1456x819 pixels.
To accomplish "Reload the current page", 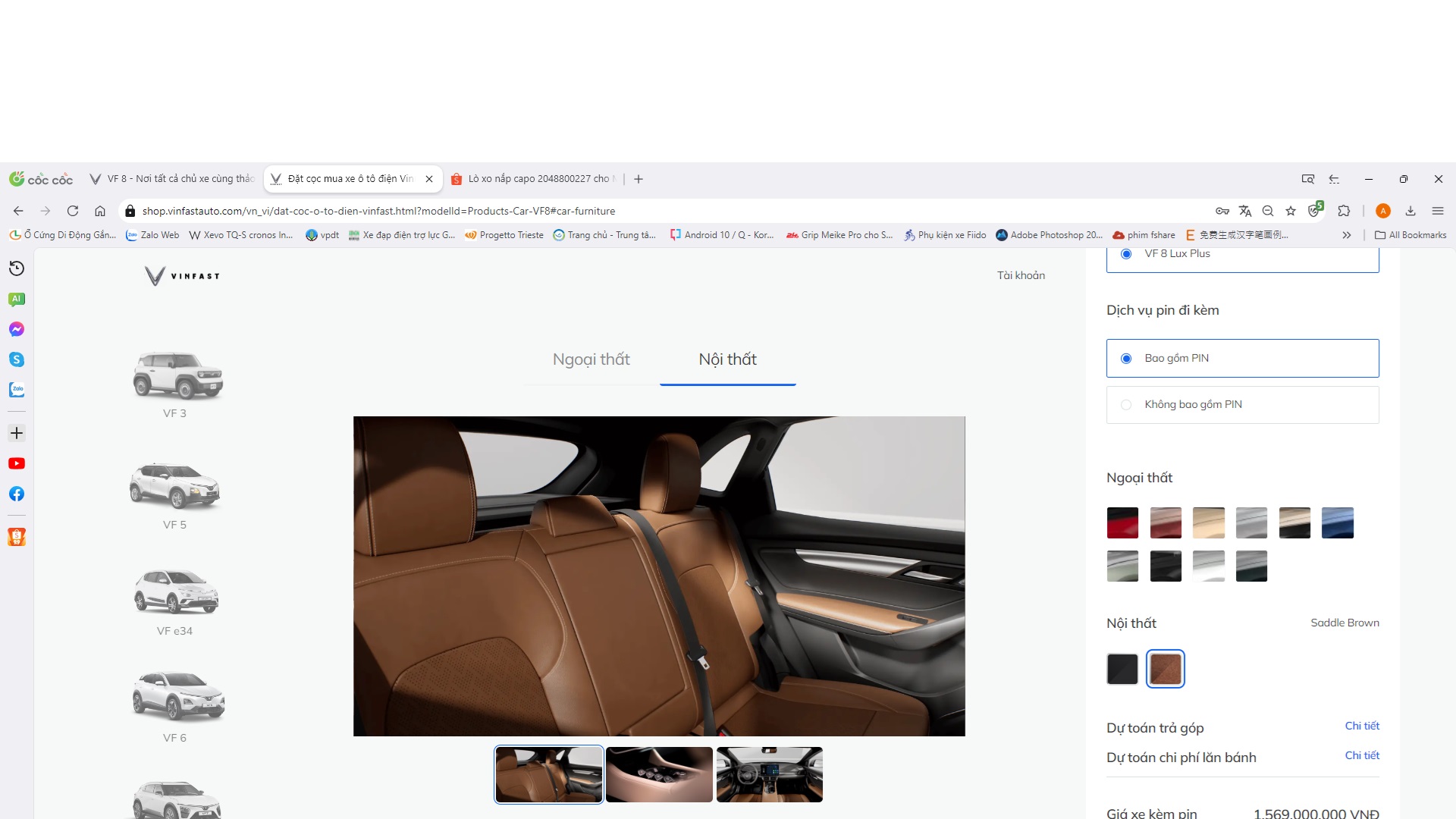I will point(73,211).
